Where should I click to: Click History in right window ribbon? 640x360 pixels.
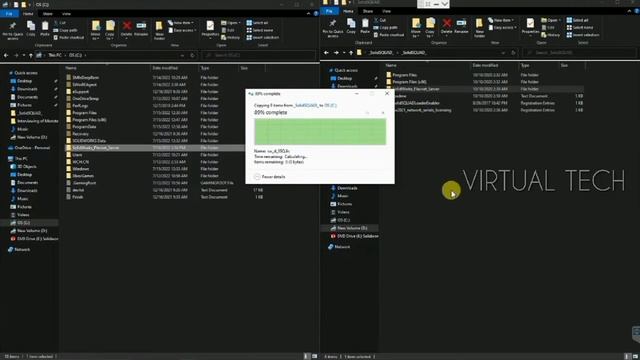click(551, 35)
